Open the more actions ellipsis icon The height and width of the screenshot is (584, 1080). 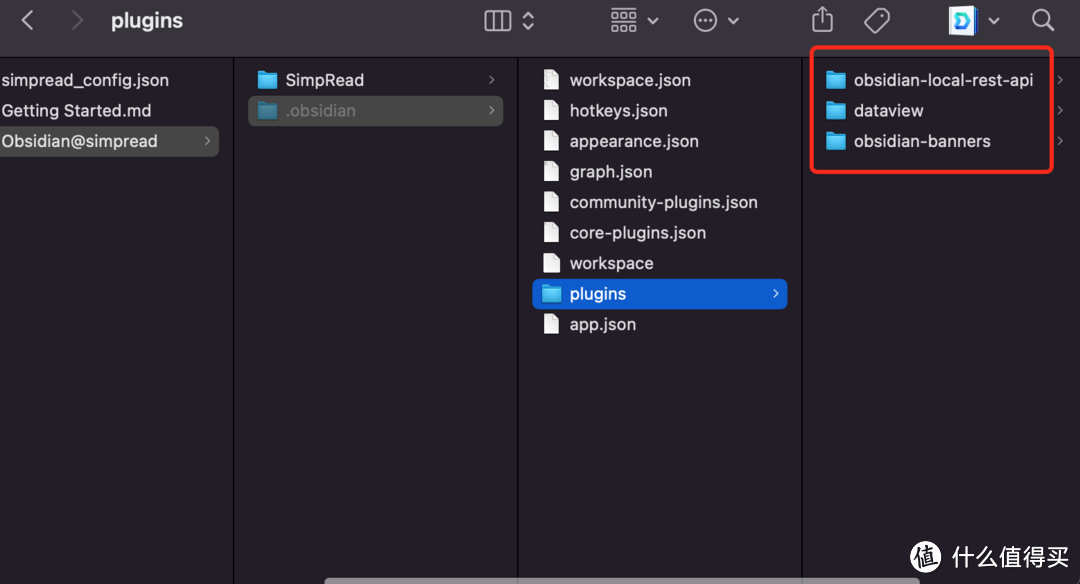point(706,20)
